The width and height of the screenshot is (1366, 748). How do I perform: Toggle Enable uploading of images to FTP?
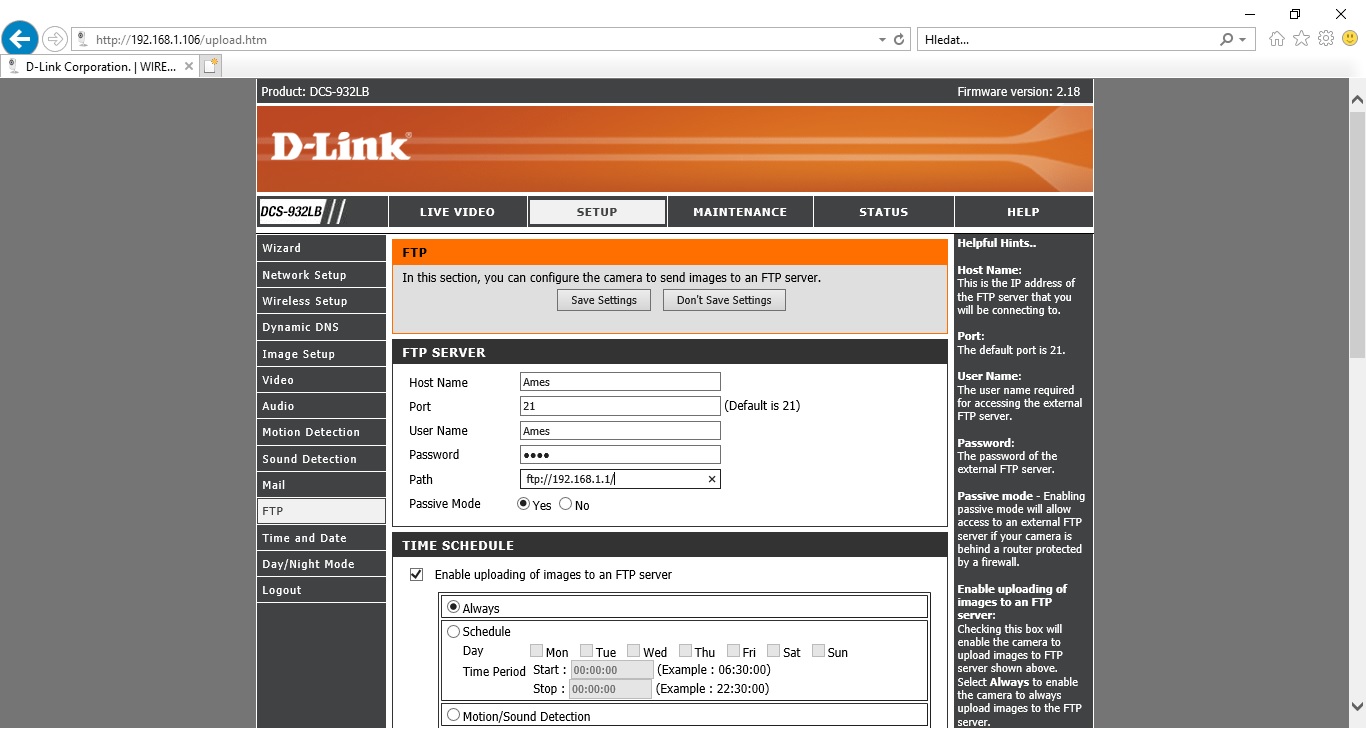coord(417,575)
